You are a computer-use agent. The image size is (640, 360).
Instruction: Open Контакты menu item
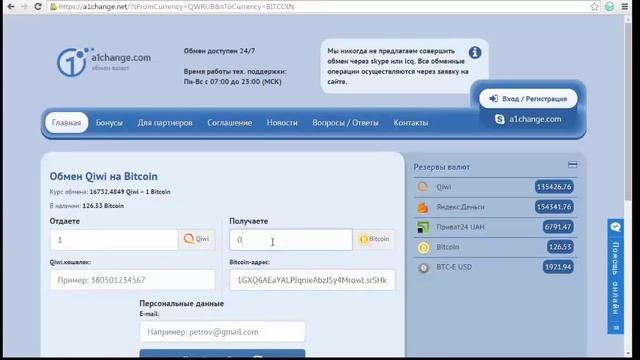click(411, 122)
